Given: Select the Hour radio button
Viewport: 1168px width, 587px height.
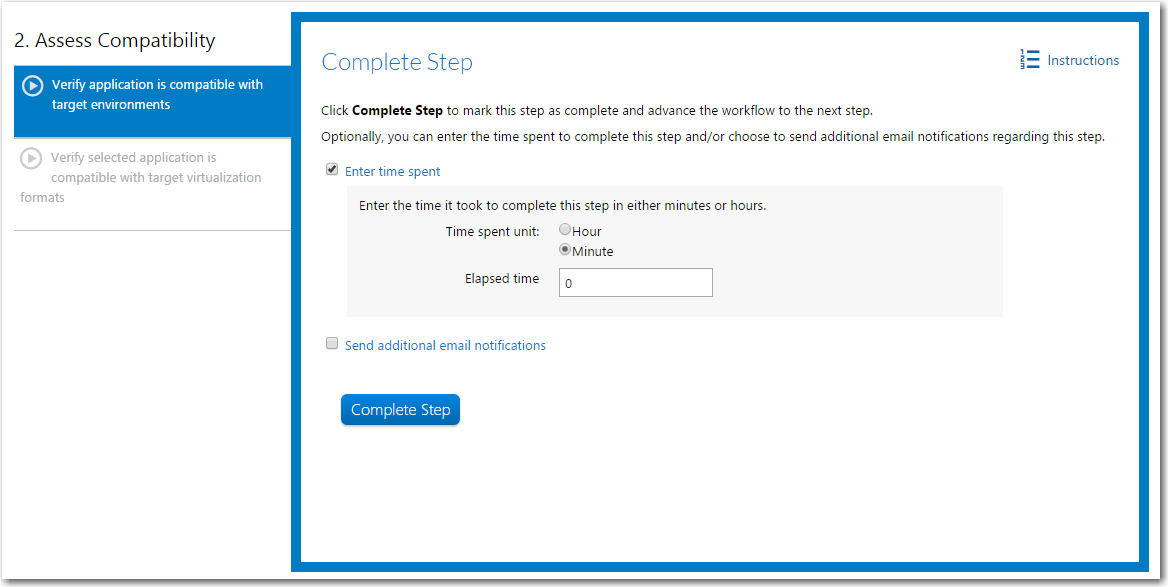Looking at the screenshot, I should click(x=565, y=230).
